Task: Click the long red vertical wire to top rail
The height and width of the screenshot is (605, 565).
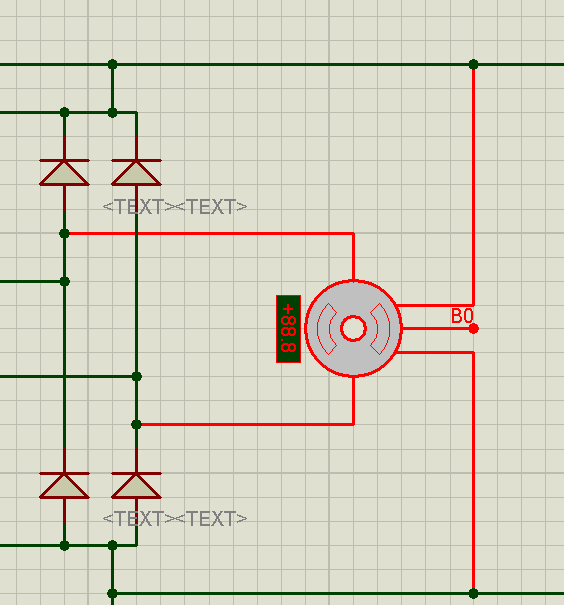Action: pos(474,185)
